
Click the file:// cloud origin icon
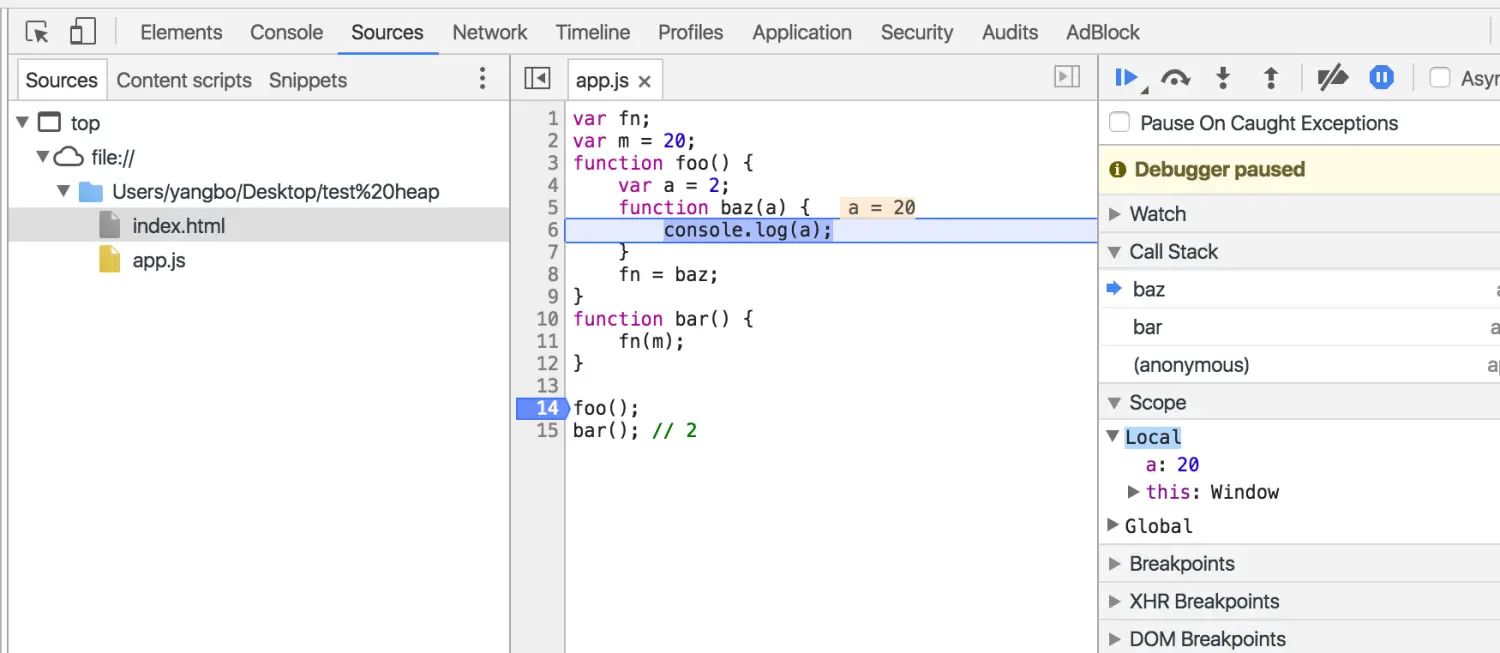click(x=68, y=157)
